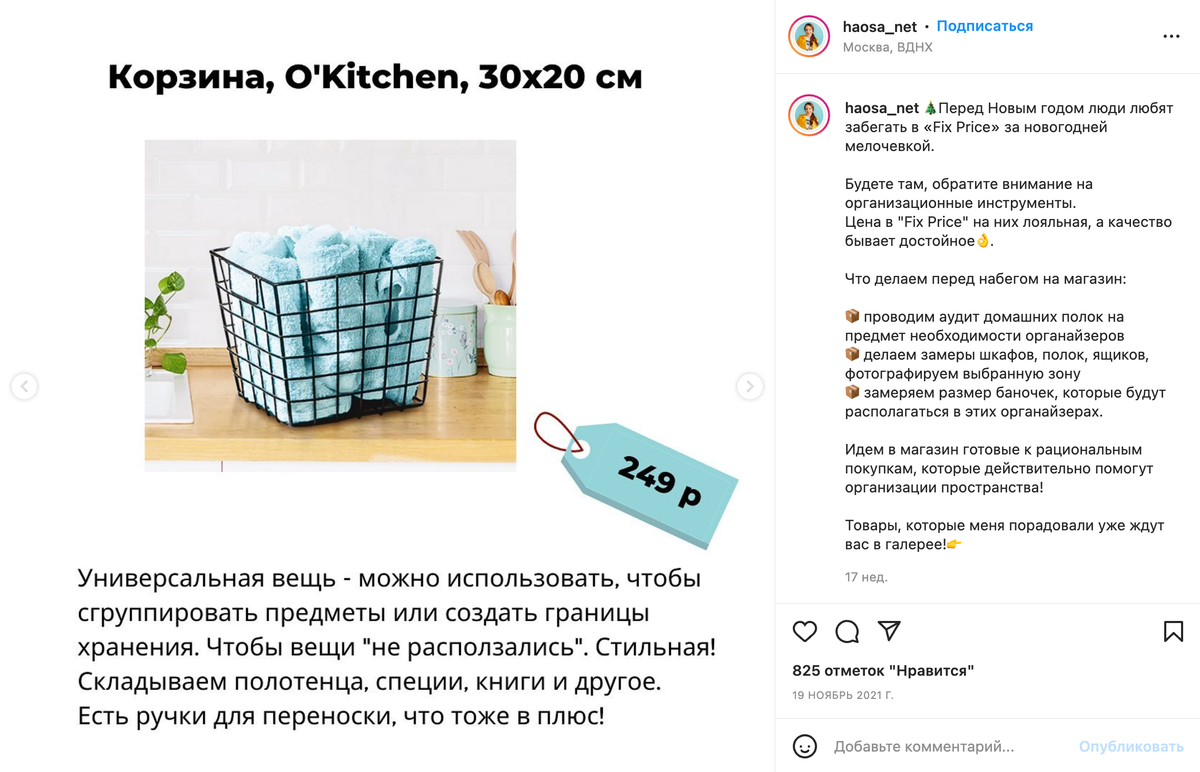The image size is (1200, 772).
Task: Click the Опубликовать post comment button
Action: 1131,746
